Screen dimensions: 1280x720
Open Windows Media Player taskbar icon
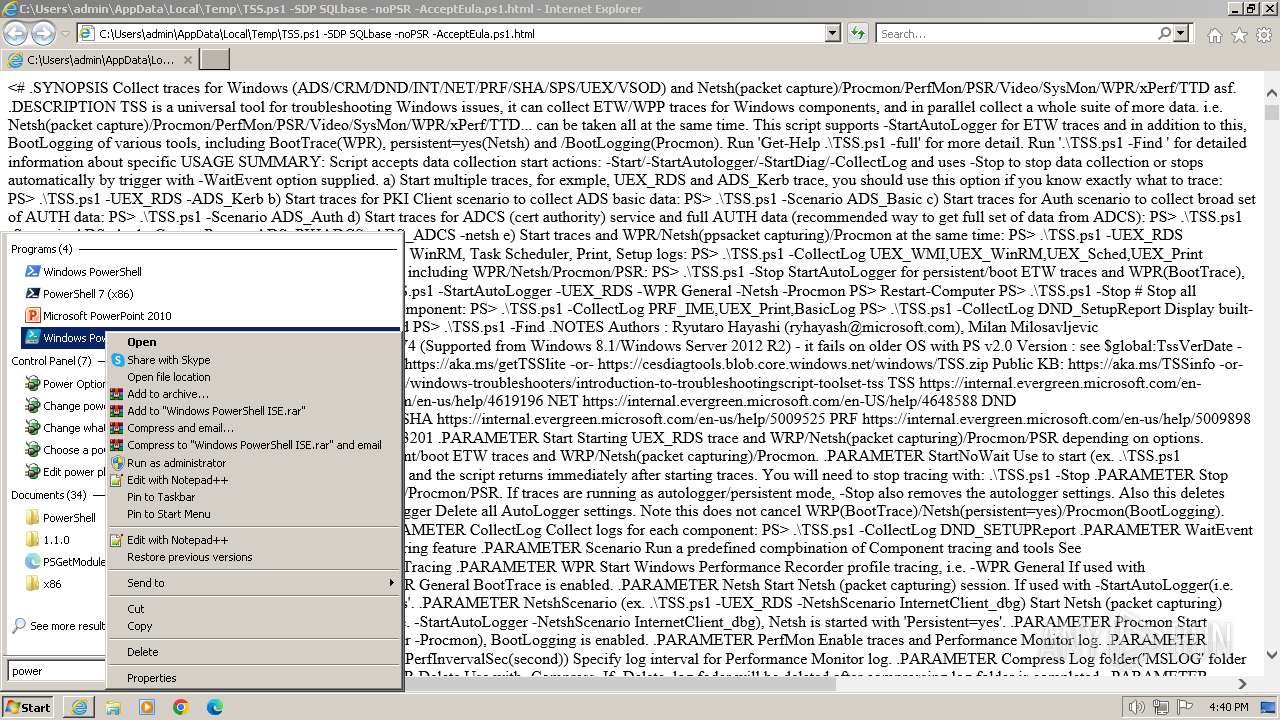point(147,707)
